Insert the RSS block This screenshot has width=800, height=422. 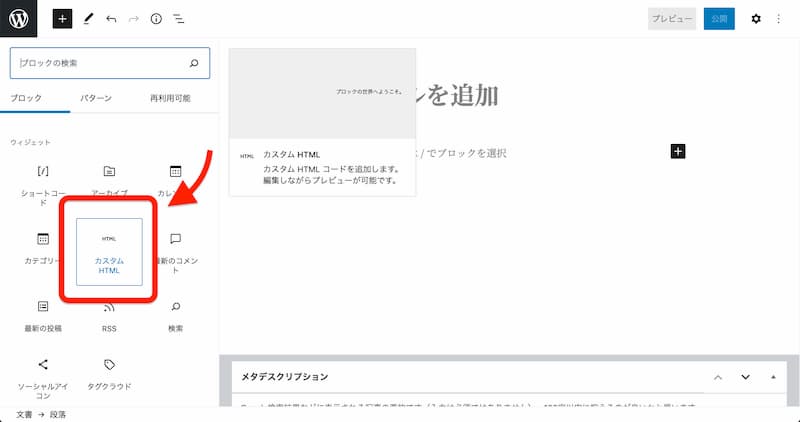click(109, 316)
